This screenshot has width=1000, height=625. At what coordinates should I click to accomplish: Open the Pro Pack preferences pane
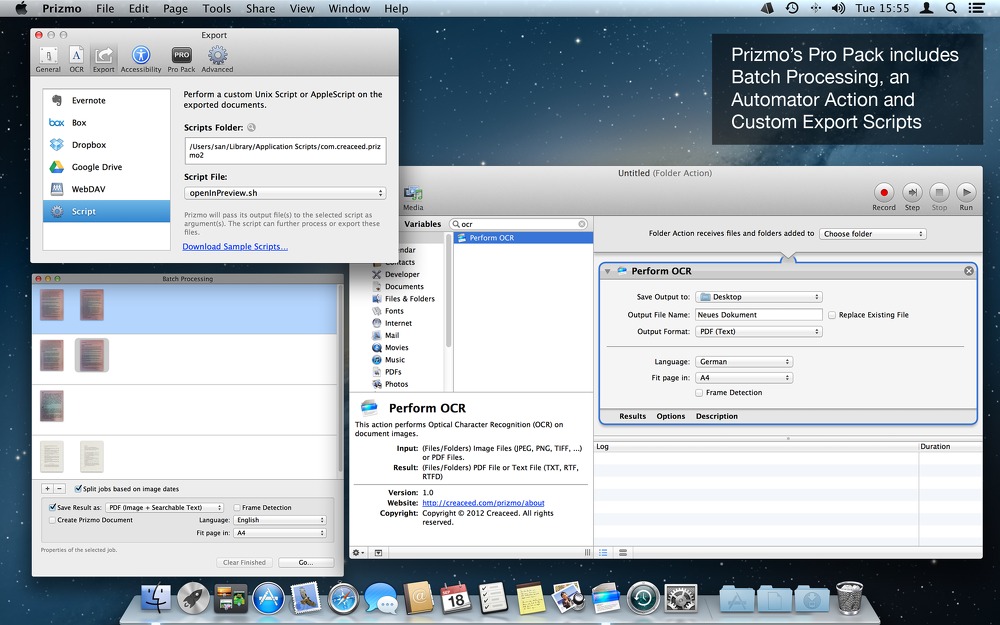(x=182, y=59)
